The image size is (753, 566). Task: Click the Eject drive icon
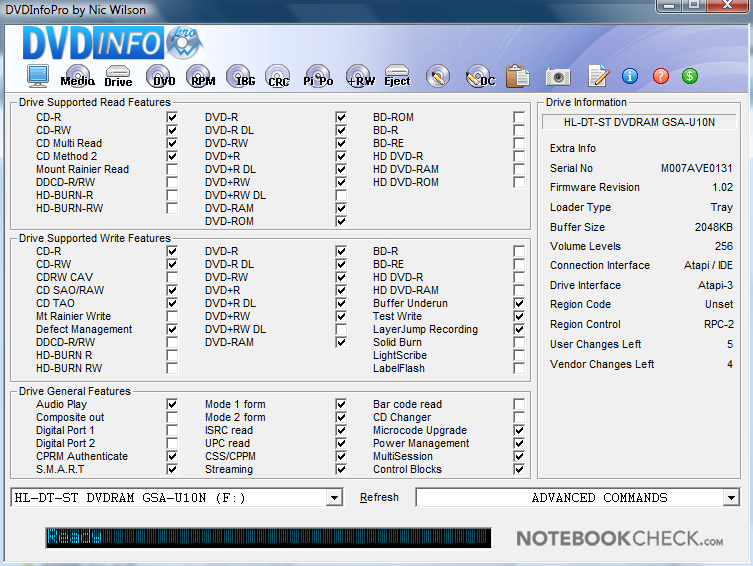397,77
